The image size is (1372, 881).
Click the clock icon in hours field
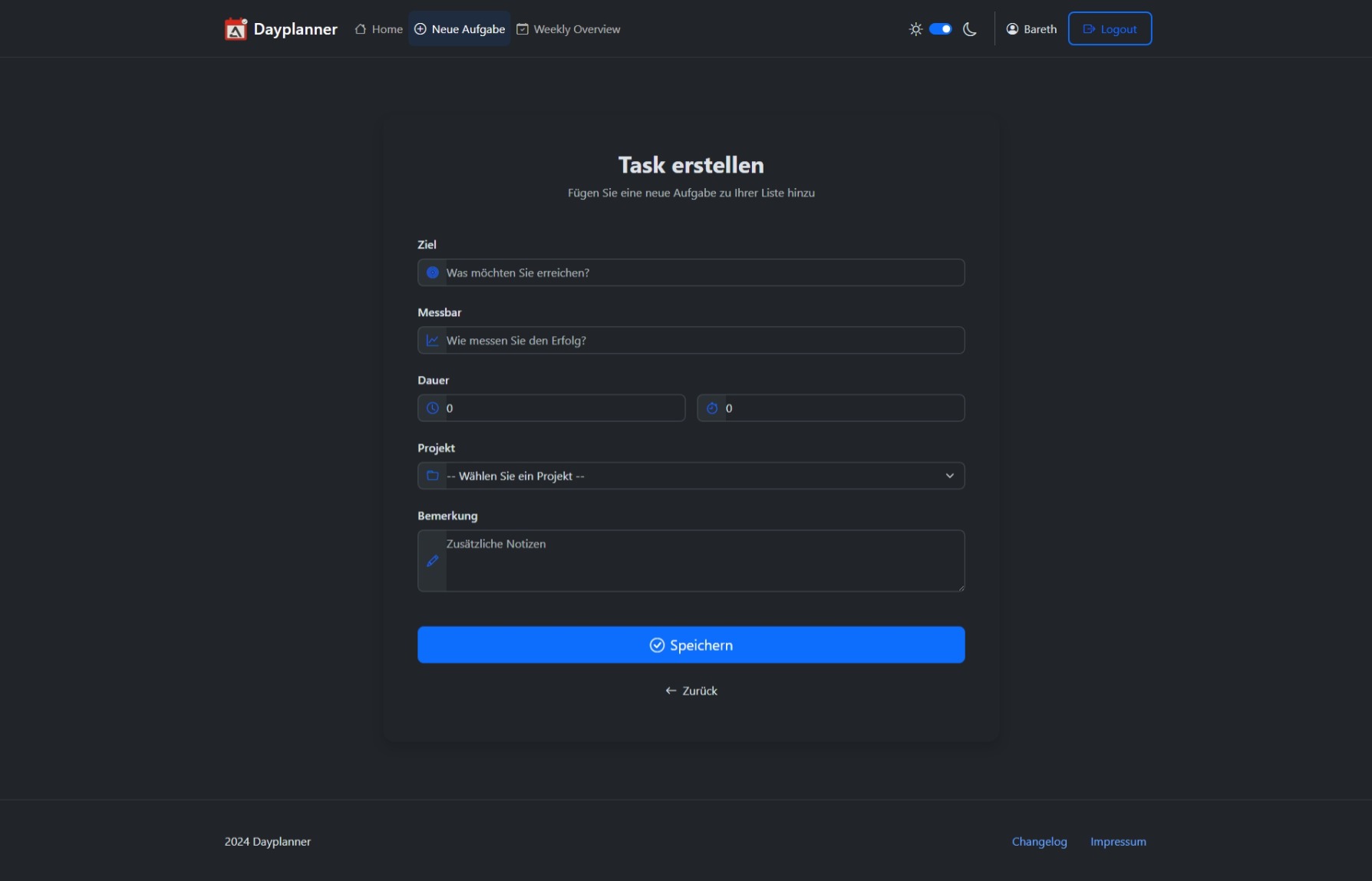433,408
